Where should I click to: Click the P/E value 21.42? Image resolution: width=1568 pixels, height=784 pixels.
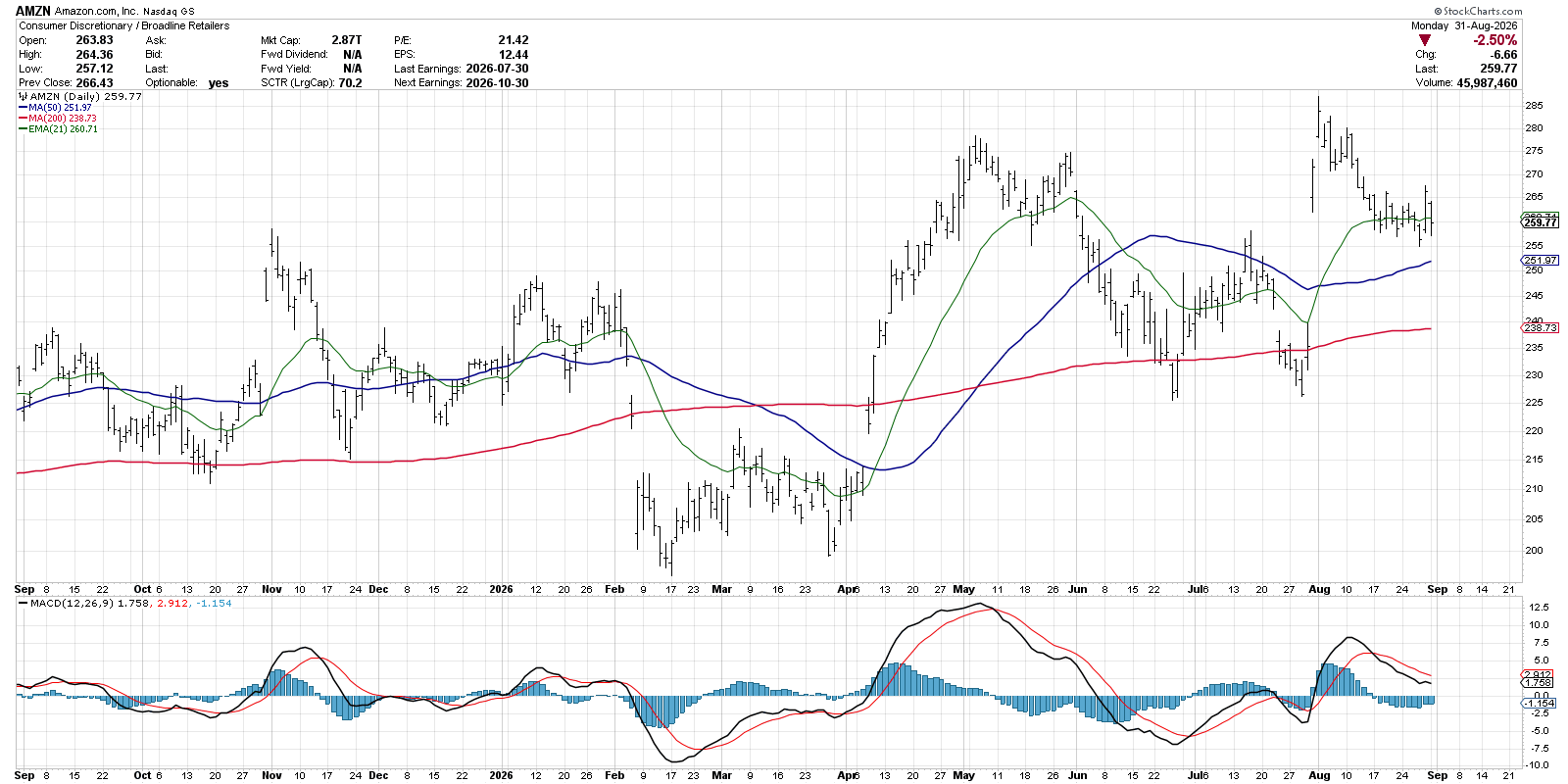[x=514, y=40]
